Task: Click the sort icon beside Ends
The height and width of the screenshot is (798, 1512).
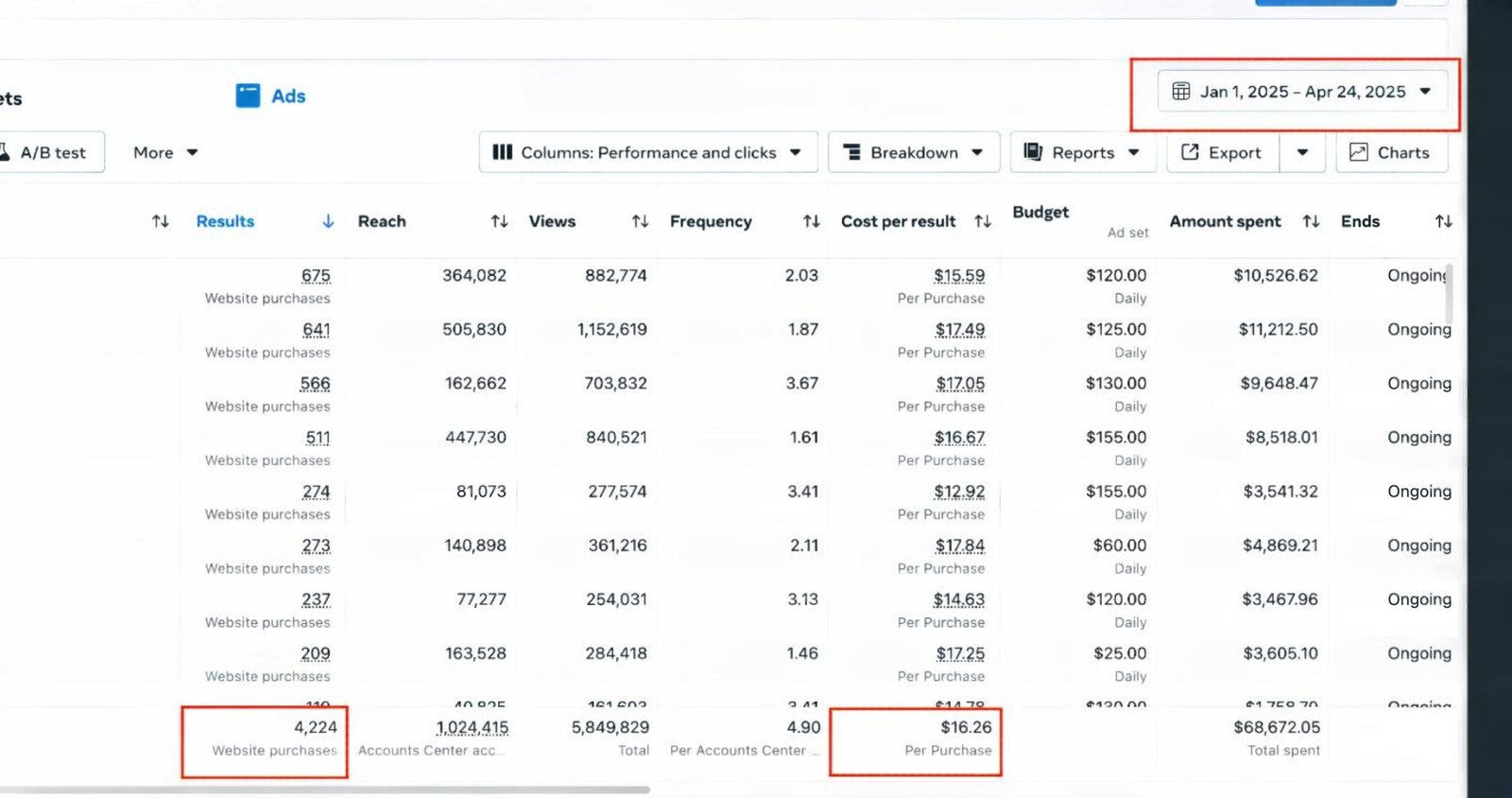Action: click(1443, 221)
